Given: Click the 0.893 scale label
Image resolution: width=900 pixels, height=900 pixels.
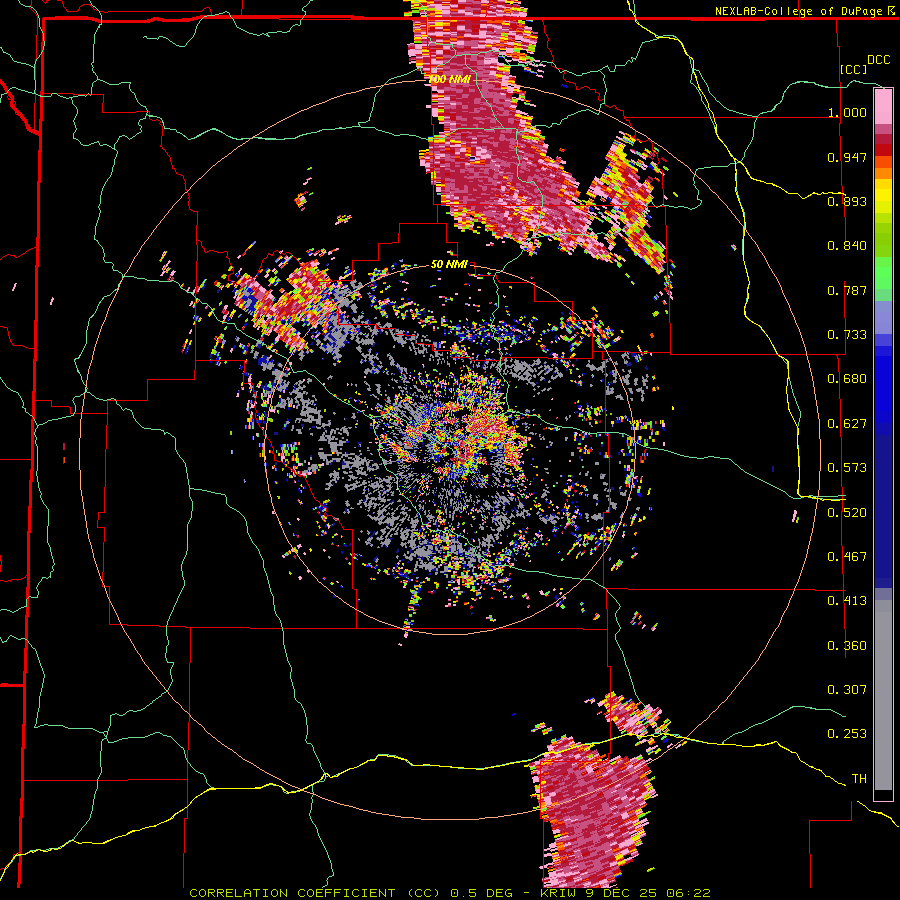Looking at the screenshot, I should [847, 201].
